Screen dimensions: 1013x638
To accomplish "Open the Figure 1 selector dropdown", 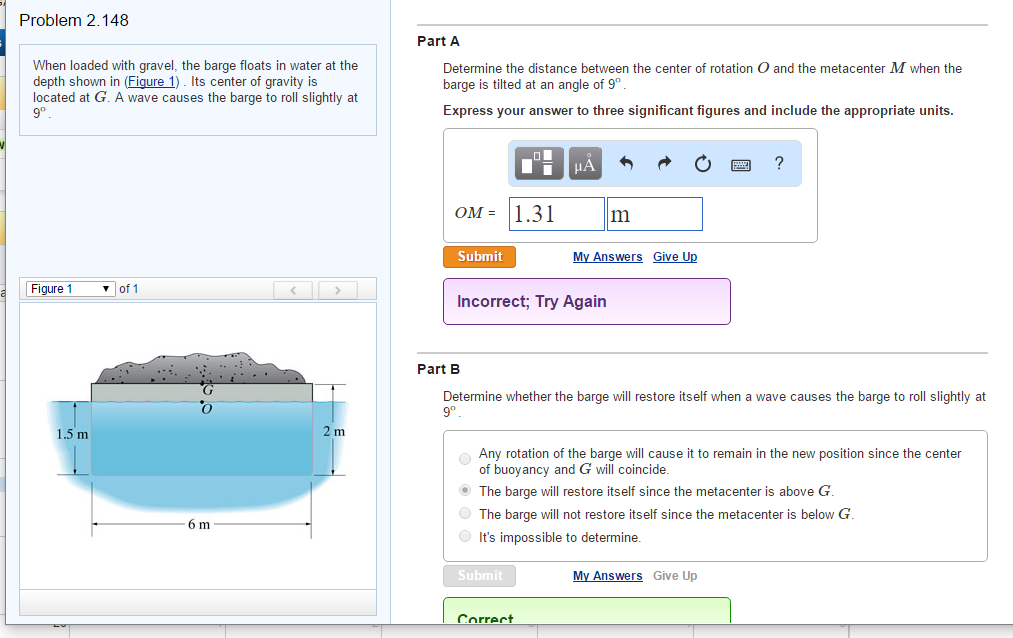I will 70,289.
